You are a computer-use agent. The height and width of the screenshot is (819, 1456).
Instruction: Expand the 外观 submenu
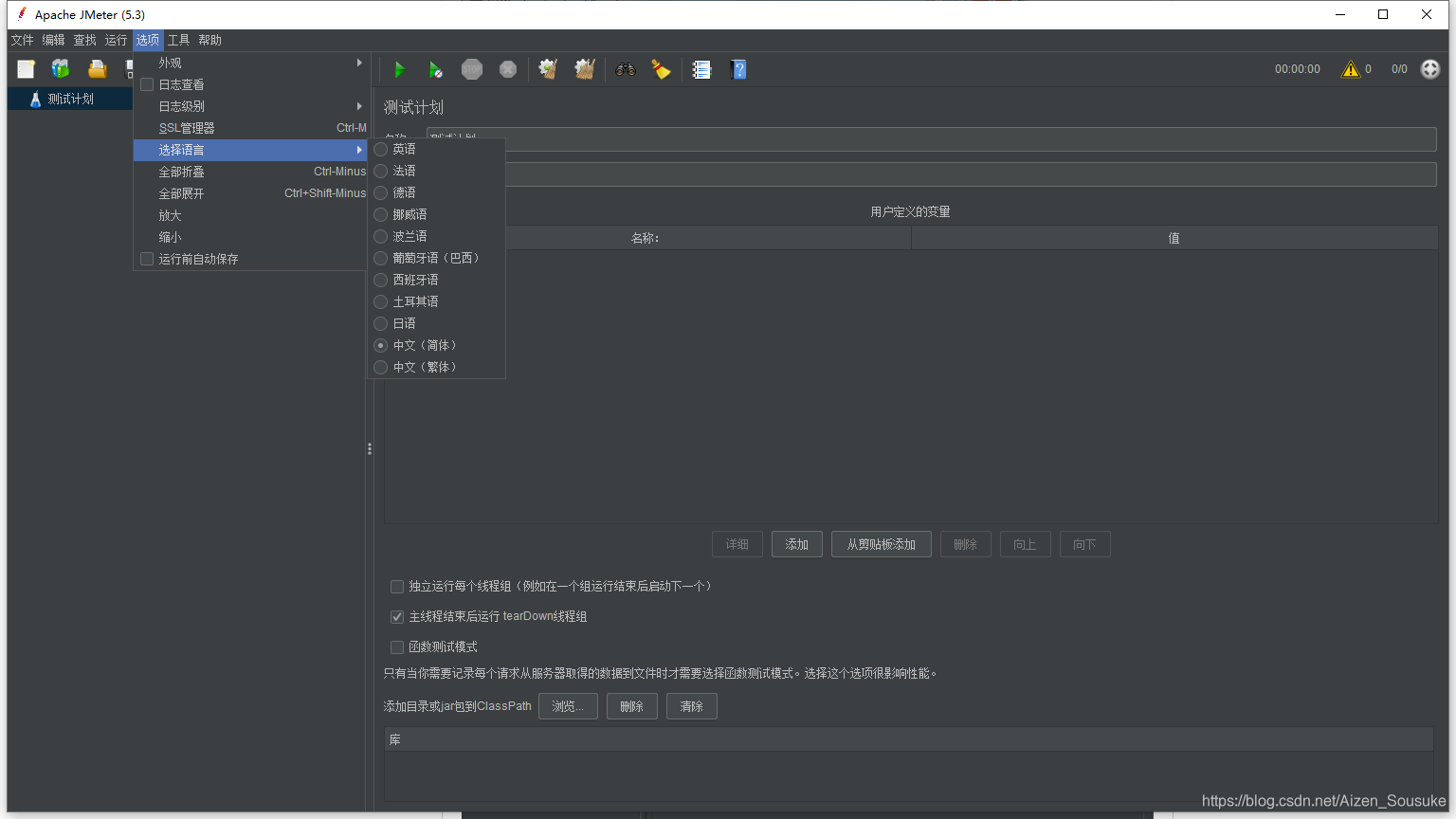(x=250, y=63)
